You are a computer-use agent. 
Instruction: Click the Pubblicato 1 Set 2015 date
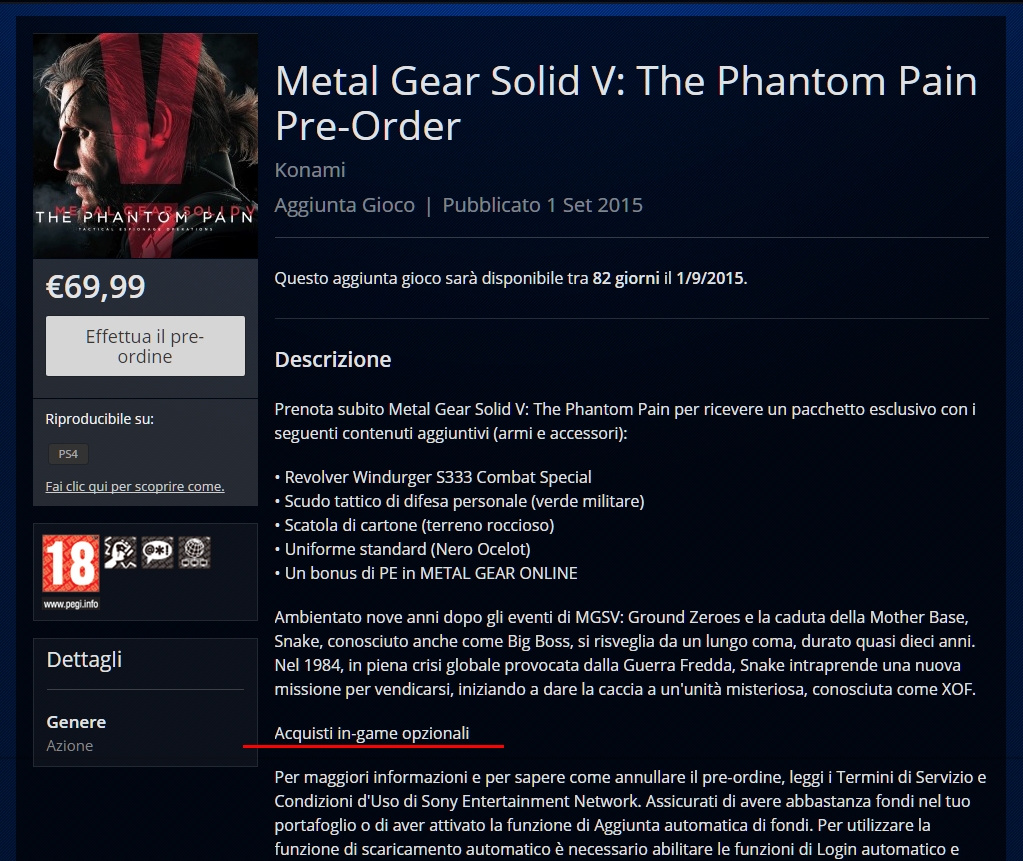point(543,205)
